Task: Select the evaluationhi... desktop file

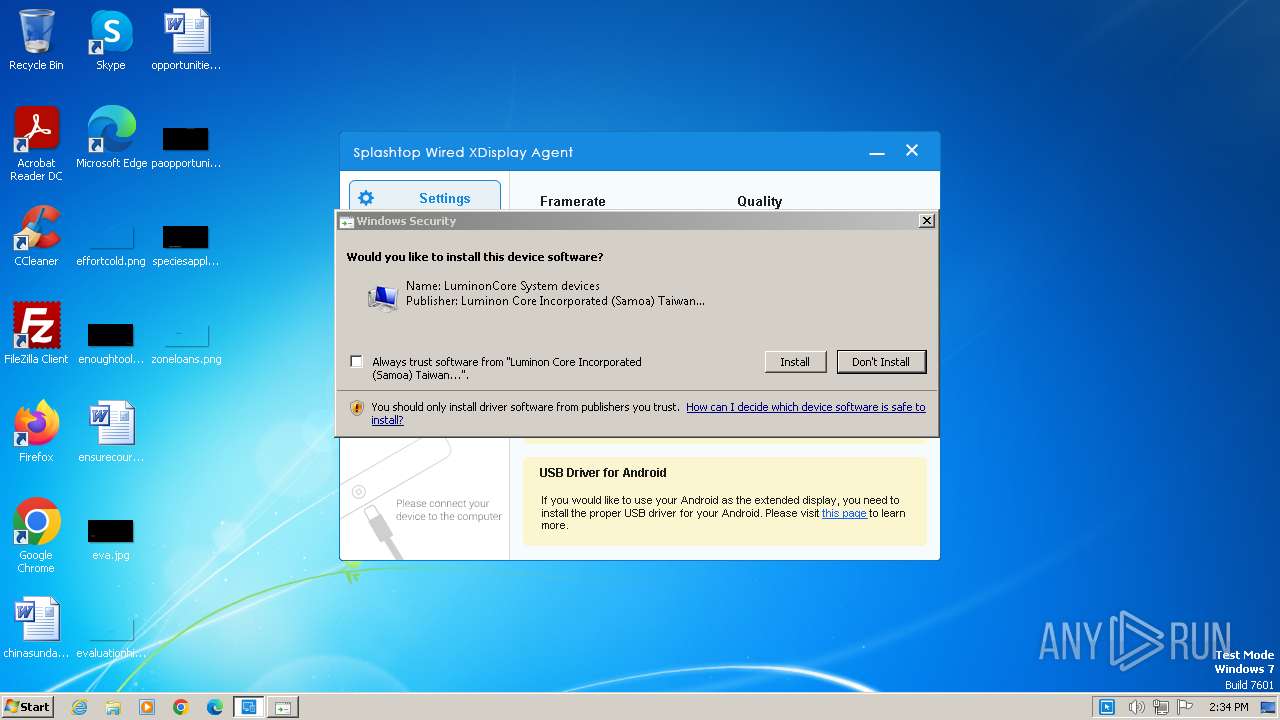Action: [111, 636]
